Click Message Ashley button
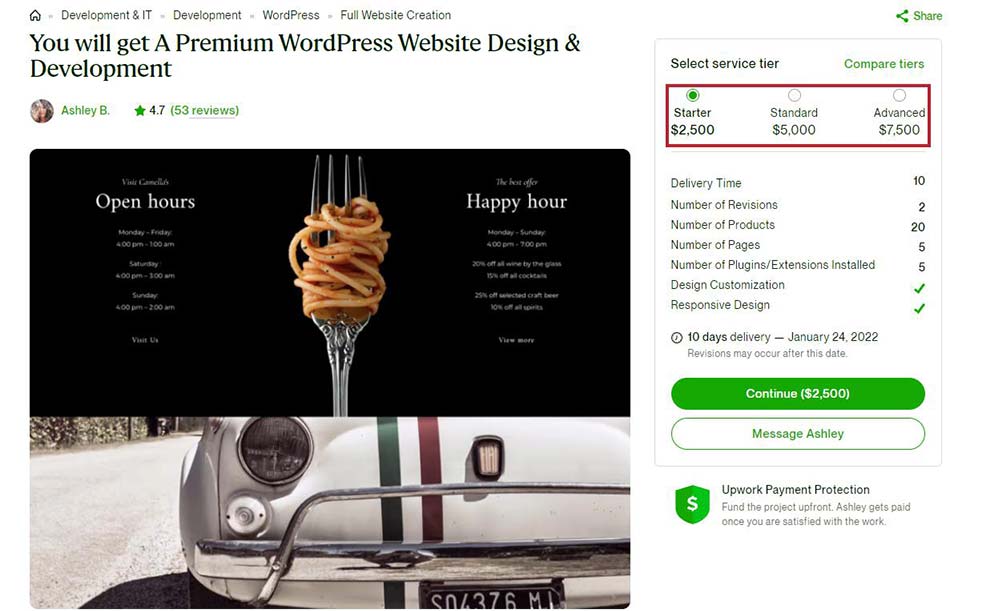 (798, 433)
